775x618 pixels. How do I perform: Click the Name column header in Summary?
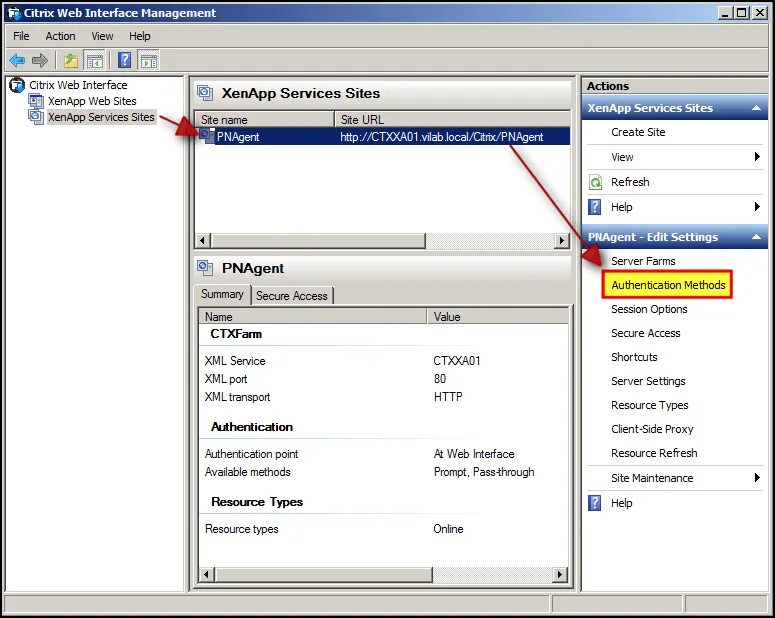pos(313,316)
